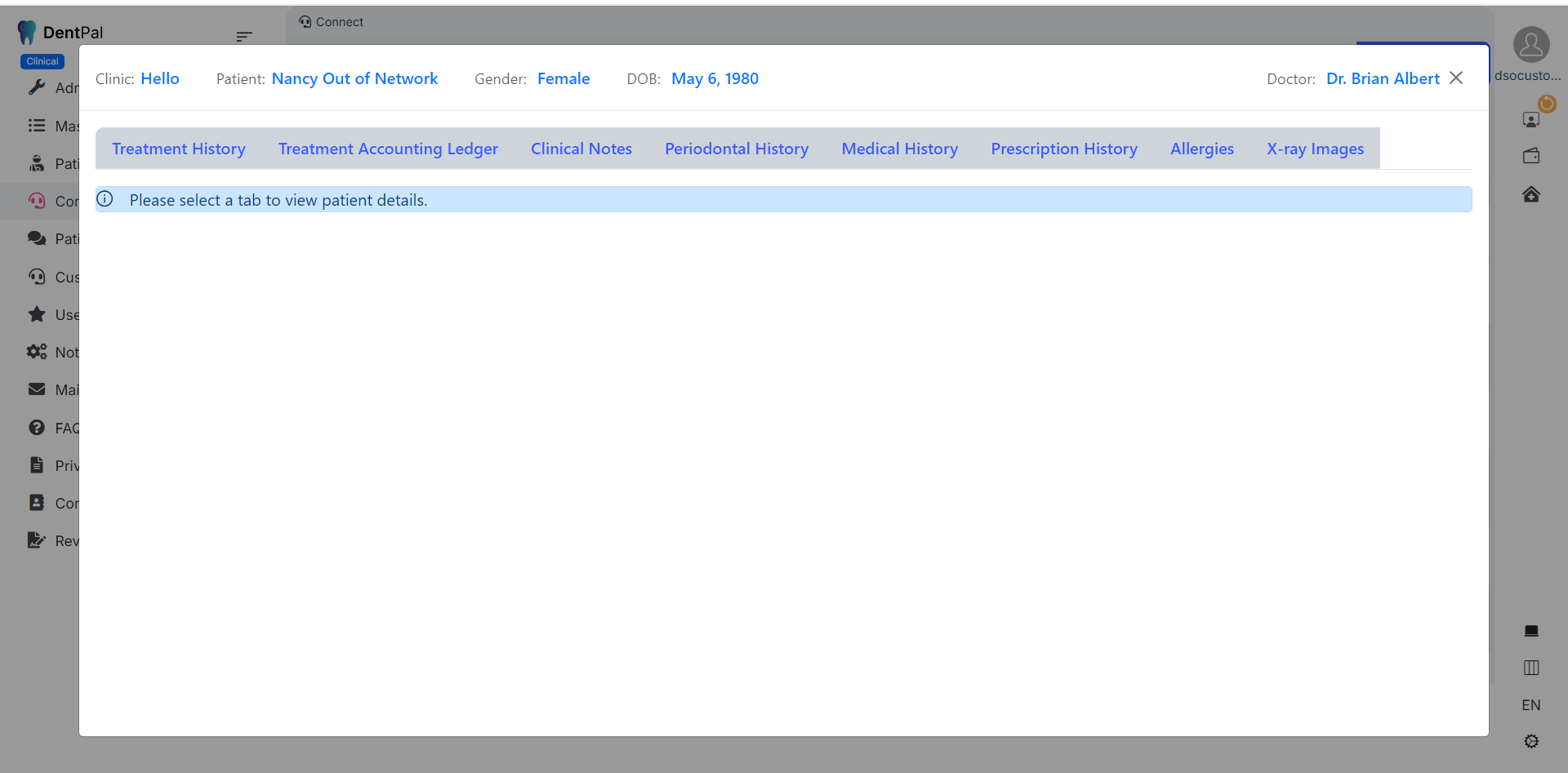This screenshot has height=773, width=1568.
Task: View the Periodontal History tab
Action: 736,149
